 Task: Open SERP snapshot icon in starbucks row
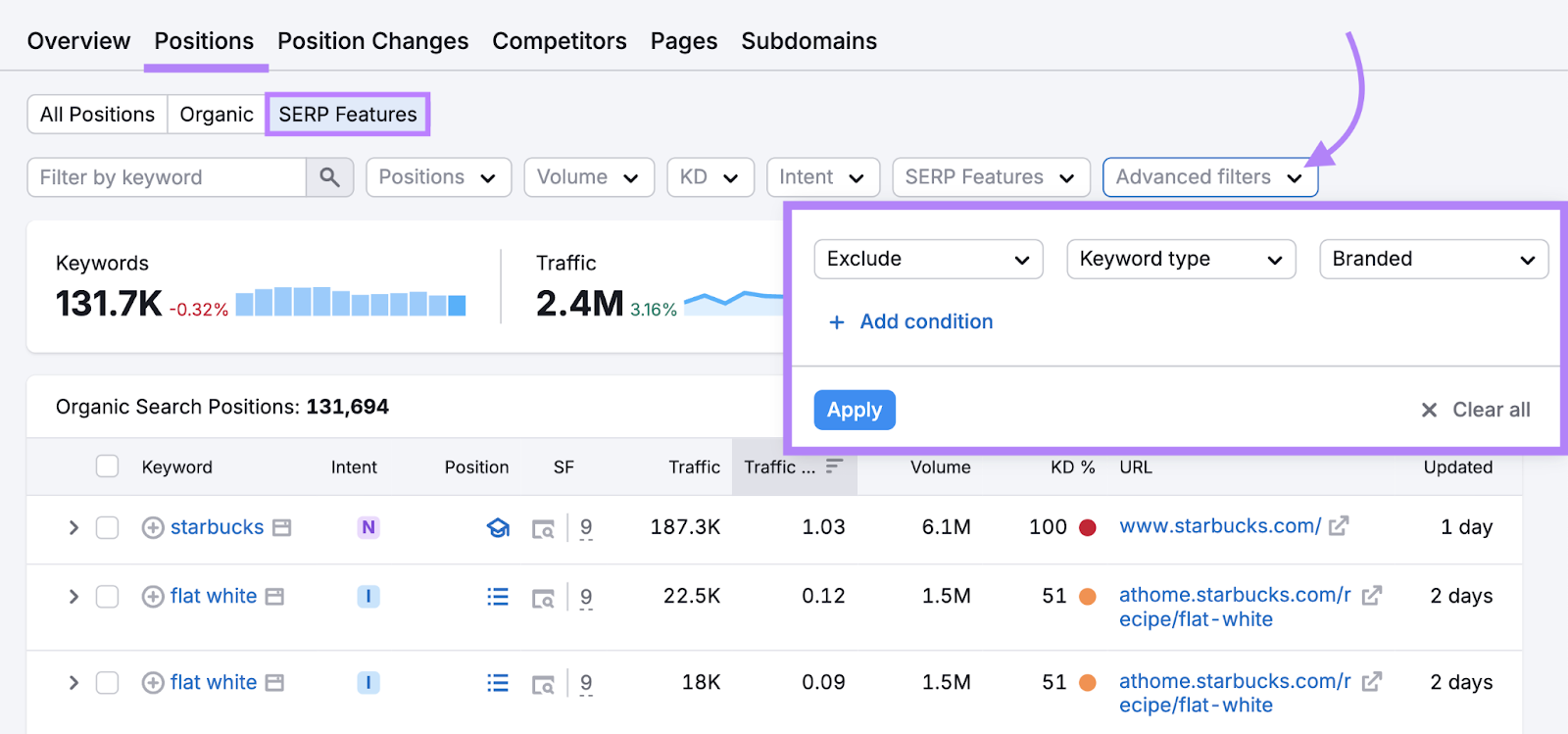[x=543, y=529]
